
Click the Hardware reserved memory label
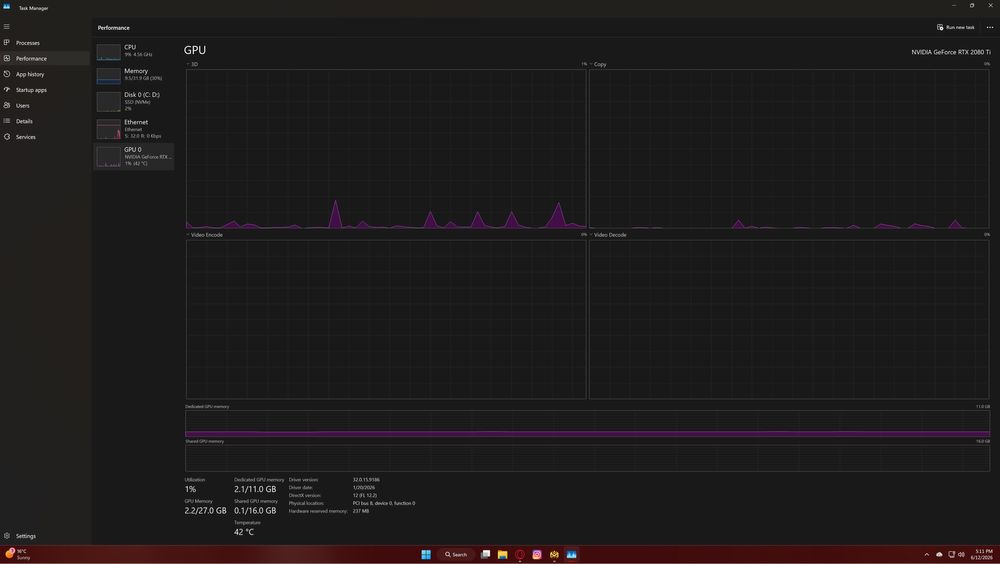click(x=318, y=511)
